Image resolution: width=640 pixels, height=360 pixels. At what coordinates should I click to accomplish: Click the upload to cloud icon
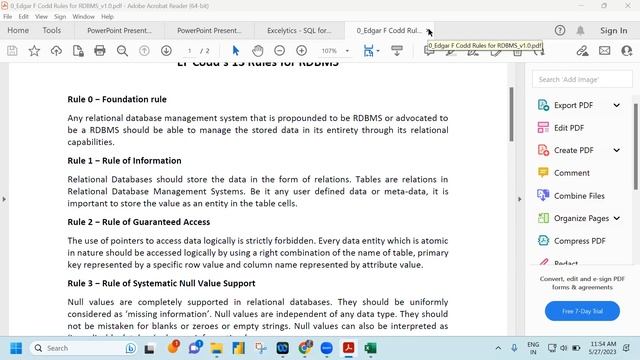56,51
